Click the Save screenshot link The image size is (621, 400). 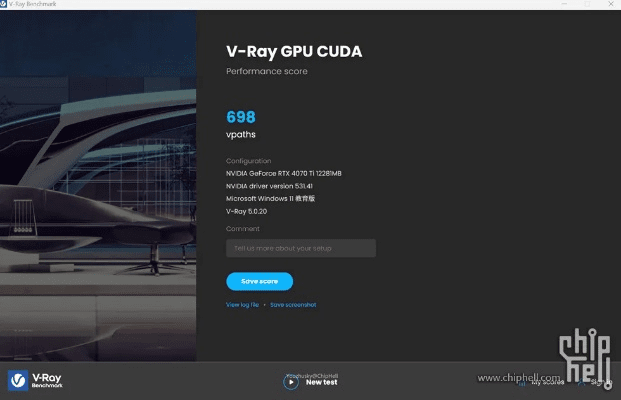tap(293, 304)
